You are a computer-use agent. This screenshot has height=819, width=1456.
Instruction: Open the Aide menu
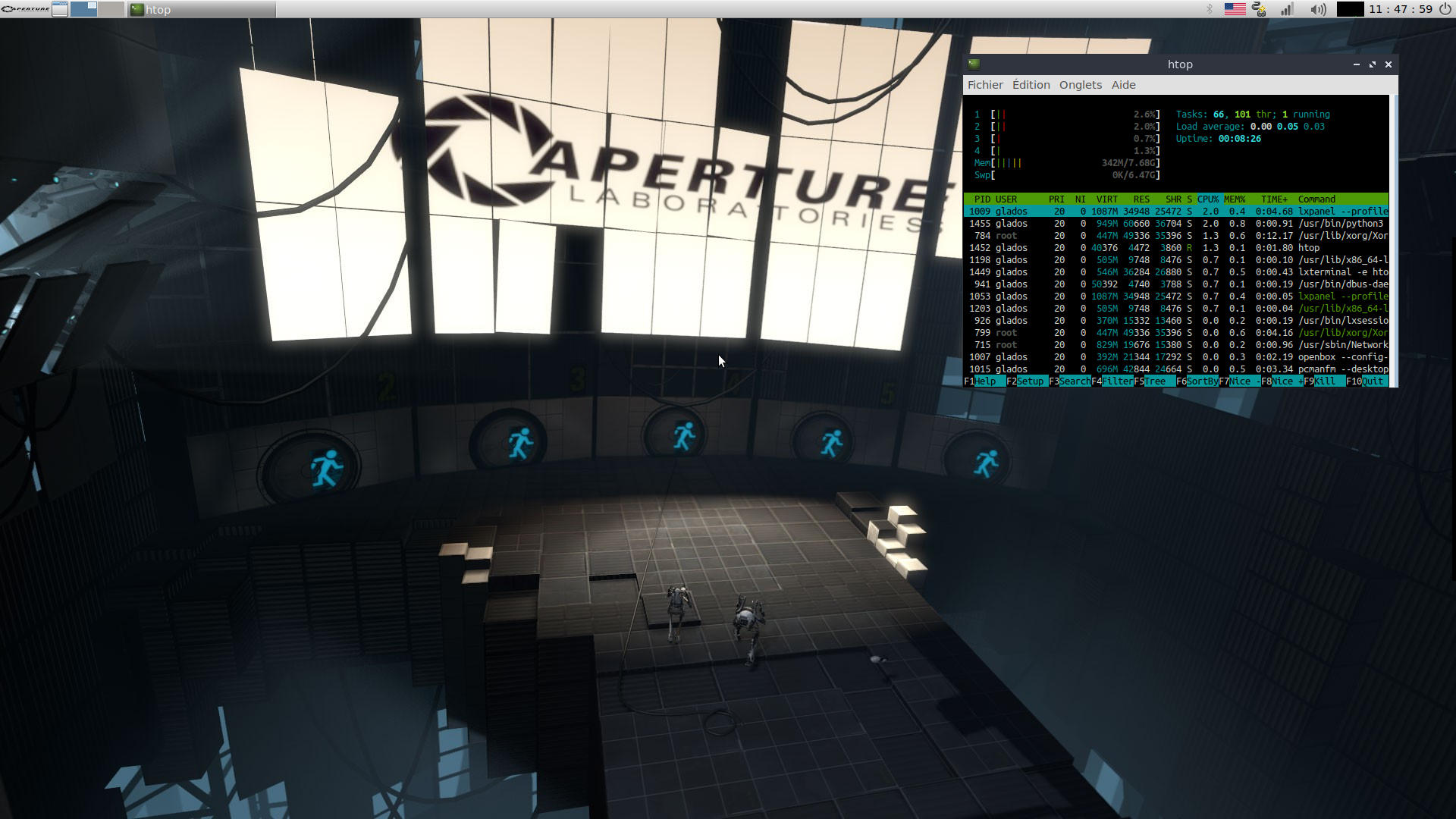(1123, 85)
